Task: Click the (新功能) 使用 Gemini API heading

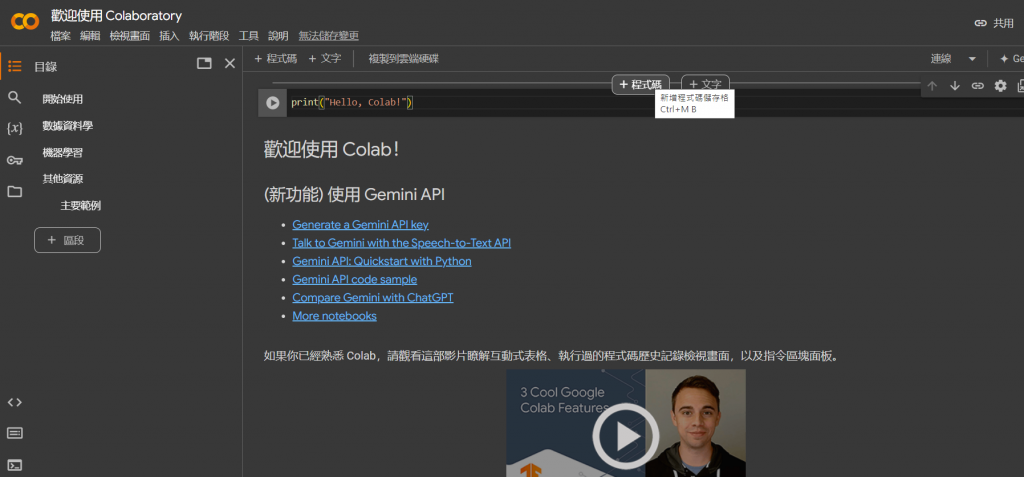Action: tap(355, 194)
